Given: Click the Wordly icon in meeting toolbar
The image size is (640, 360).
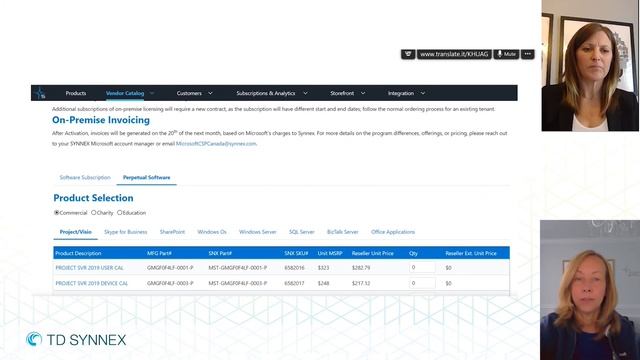Looking at the screenshot, I should (408, 54).
